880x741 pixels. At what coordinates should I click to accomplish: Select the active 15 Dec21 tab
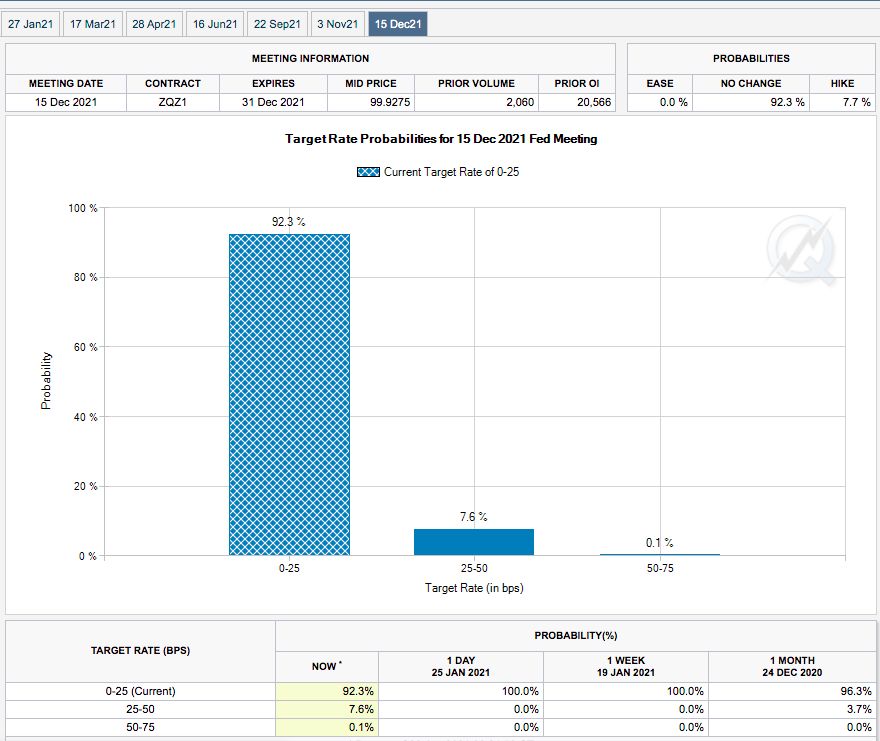click(398, 24)
